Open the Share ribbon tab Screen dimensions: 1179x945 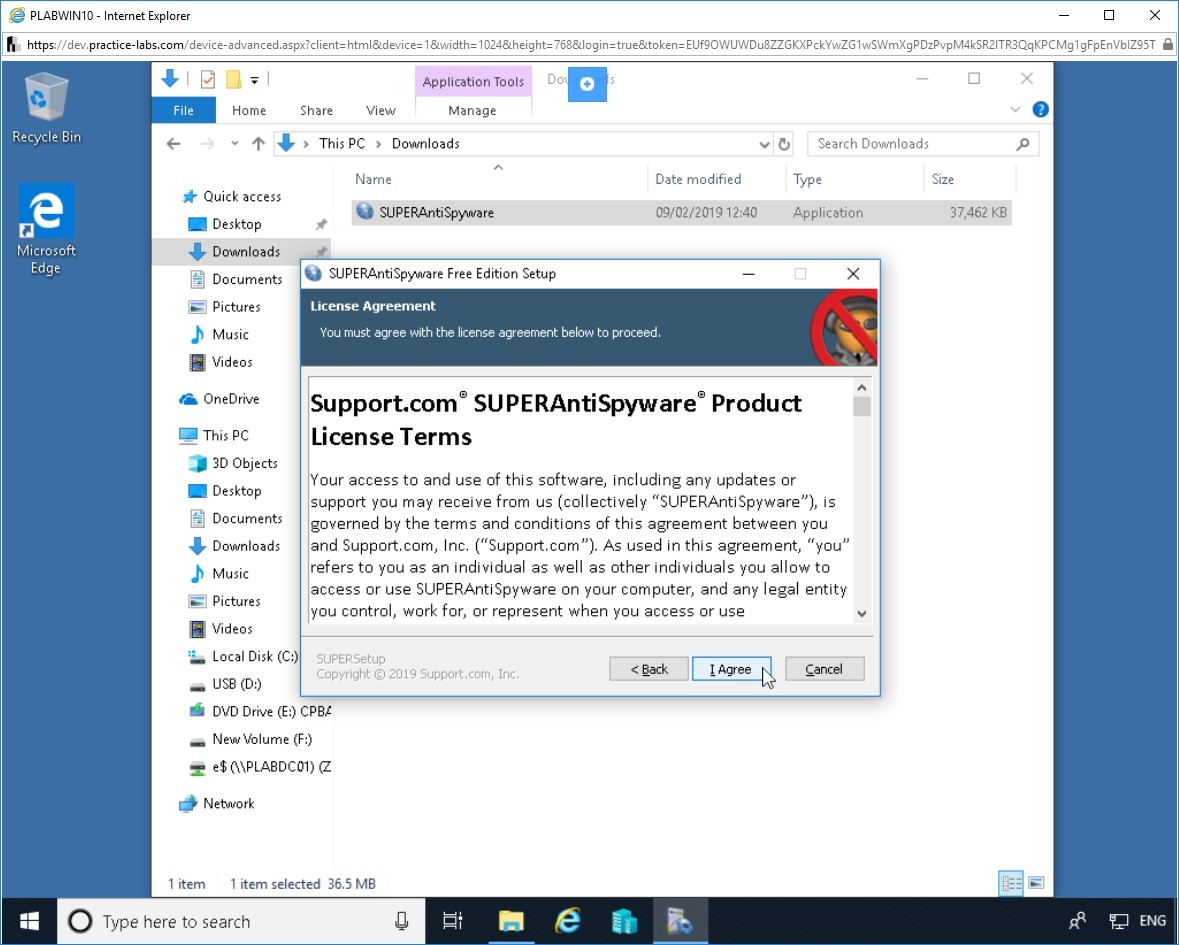316,111
